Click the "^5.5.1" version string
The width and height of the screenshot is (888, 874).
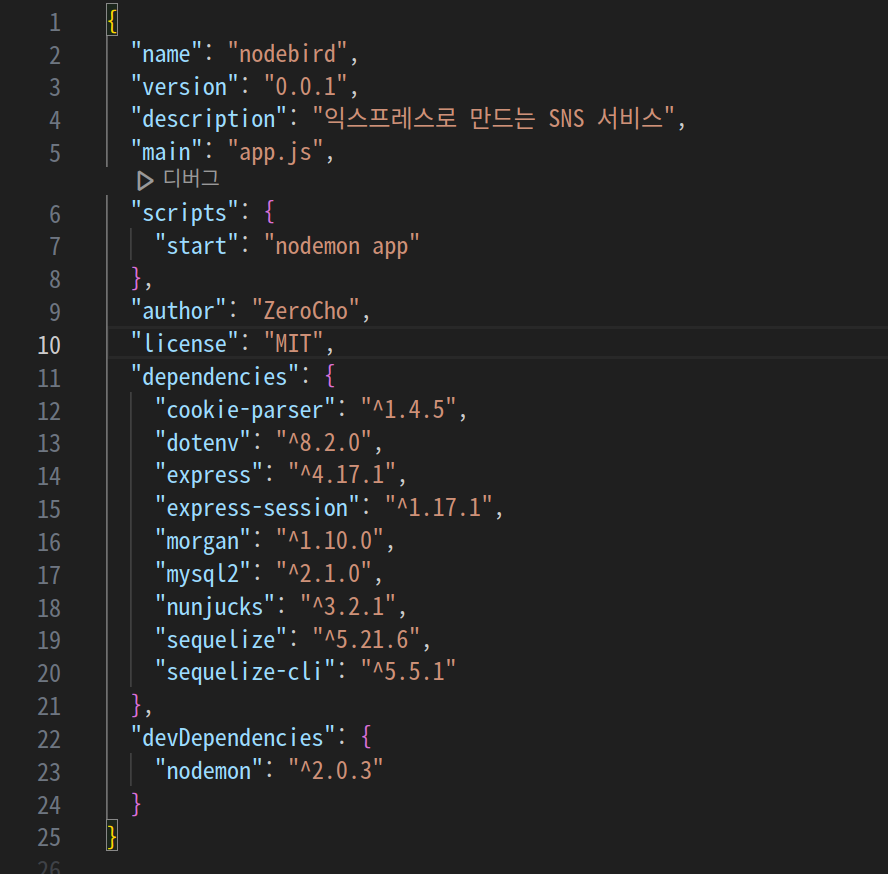click(408, 671)
